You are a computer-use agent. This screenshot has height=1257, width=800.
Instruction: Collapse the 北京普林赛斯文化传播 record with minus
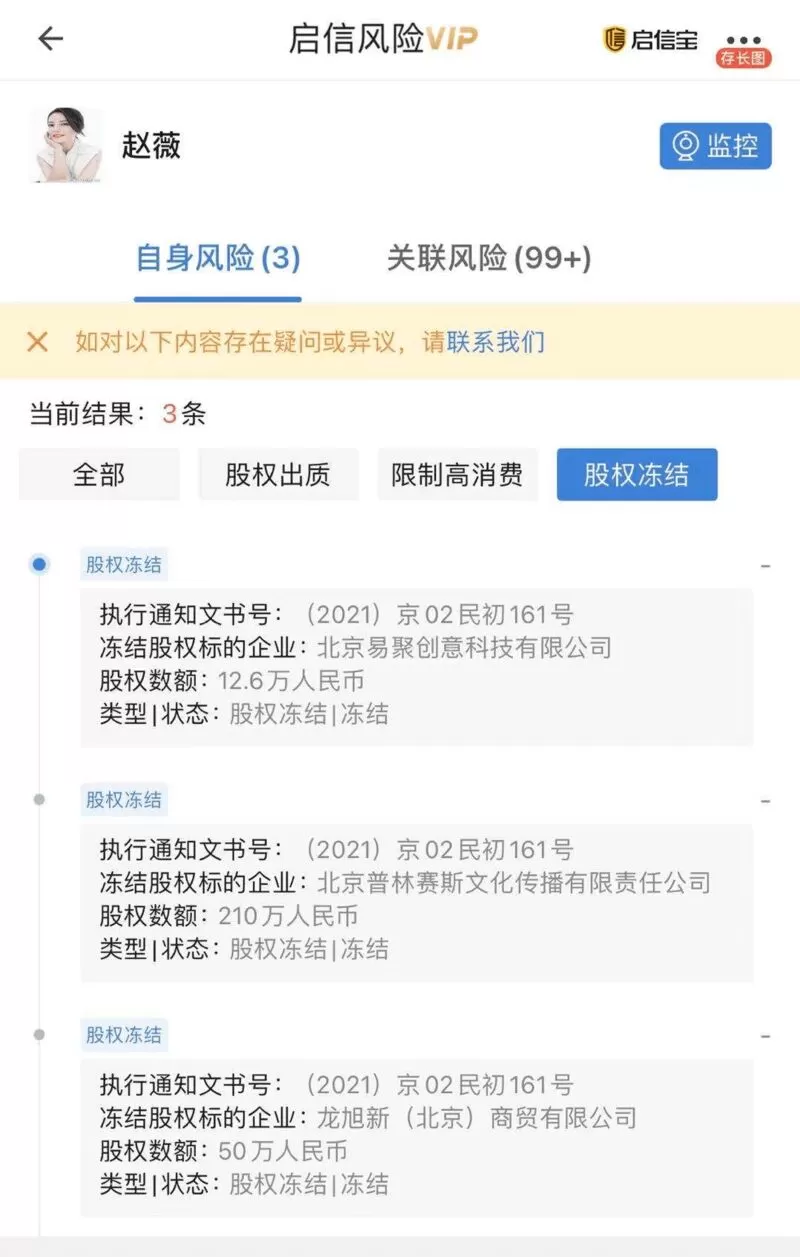click(765, 801)
